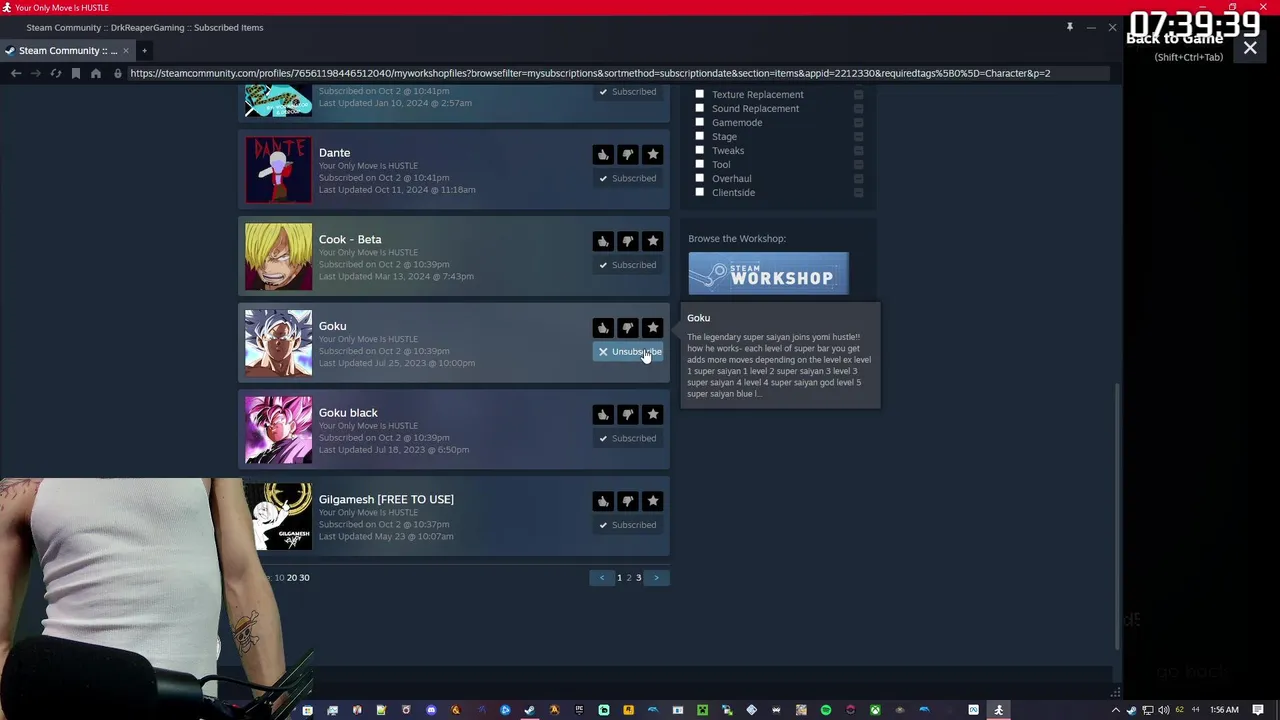Screen dimensions: 1280x720
Task: Open the Cook - Beta thumbnail
Action: pyautogui.click(x=278, y=256)
